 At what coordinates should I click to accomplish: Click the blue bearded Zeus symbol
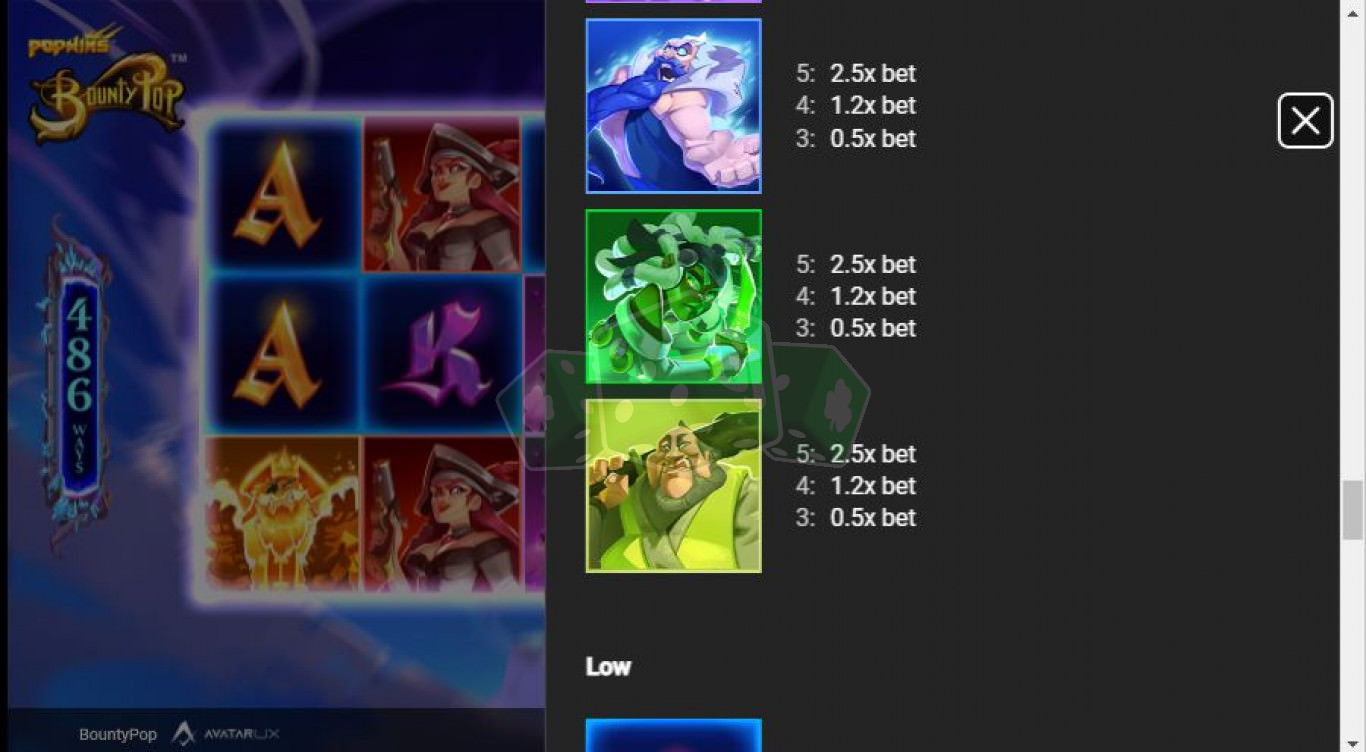click(x=673, y=106)
